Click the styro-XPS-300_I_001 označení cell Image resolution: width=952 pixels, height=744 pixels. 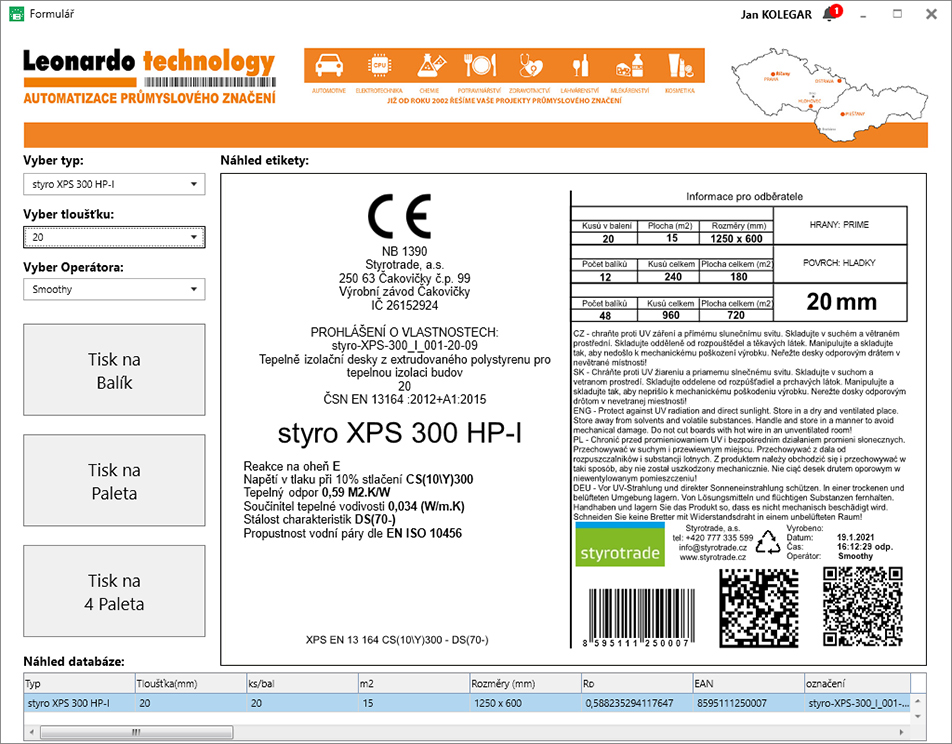tap(857, 703)
